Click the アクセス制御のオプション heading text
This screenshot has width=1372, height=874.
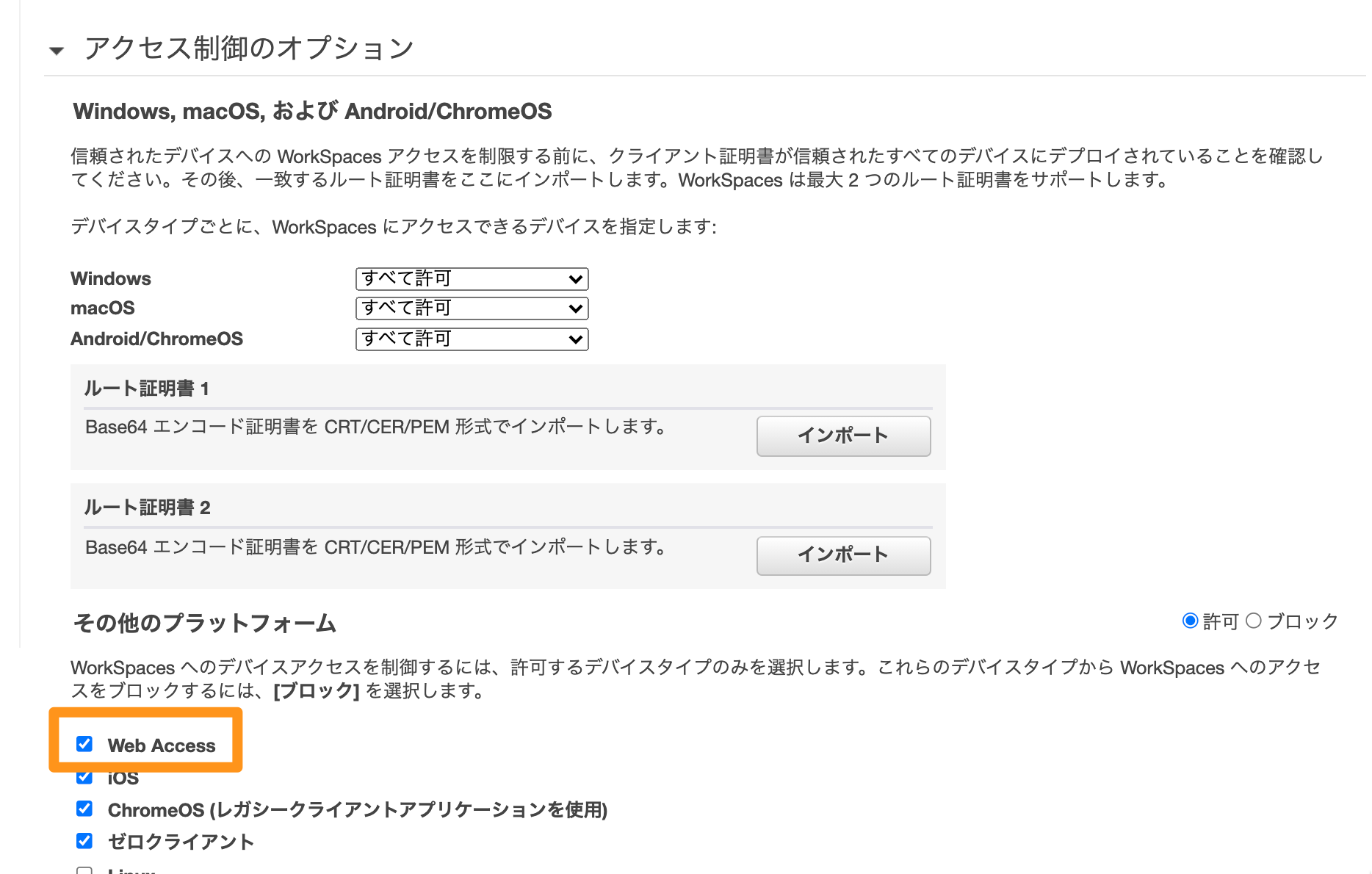coord(249,48)
